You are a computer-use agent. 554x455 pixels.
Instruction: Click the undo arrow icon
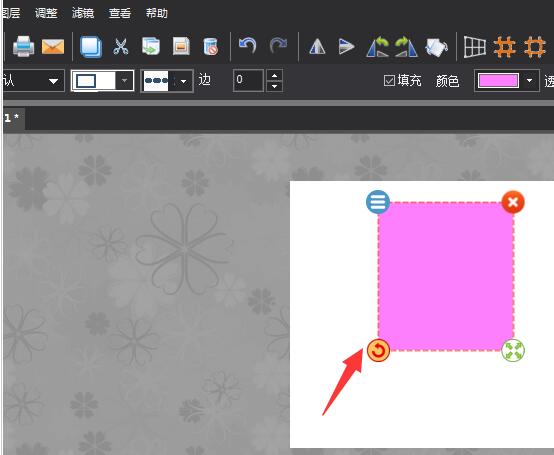click(247, 46)
